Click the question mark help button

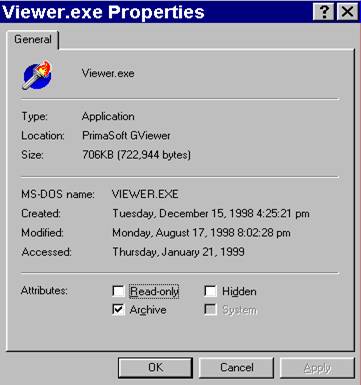click(324, 13)
